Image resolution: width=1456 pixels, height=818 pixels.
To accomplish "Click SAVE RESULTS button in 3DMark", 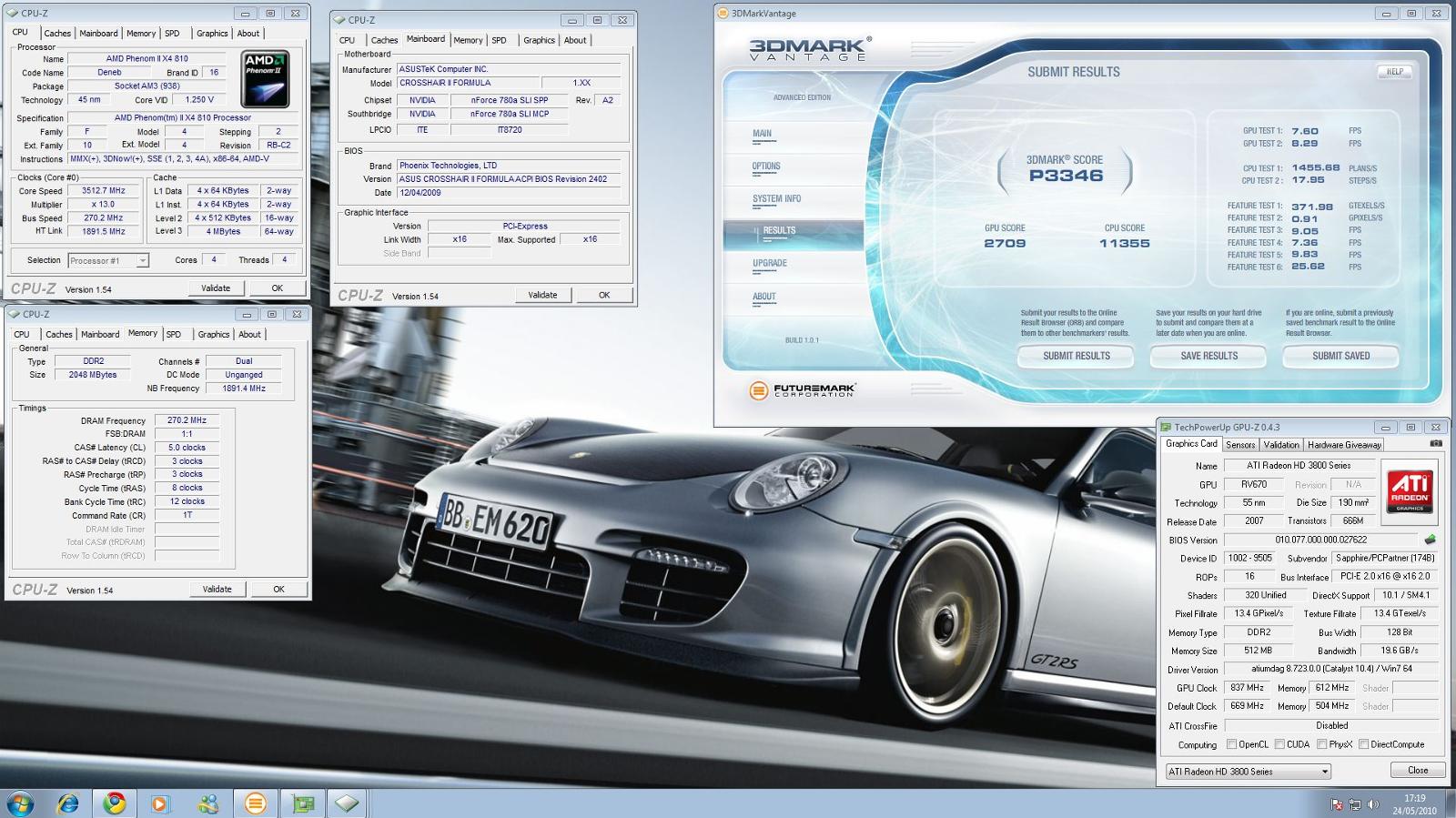I will click(1209, 356).
